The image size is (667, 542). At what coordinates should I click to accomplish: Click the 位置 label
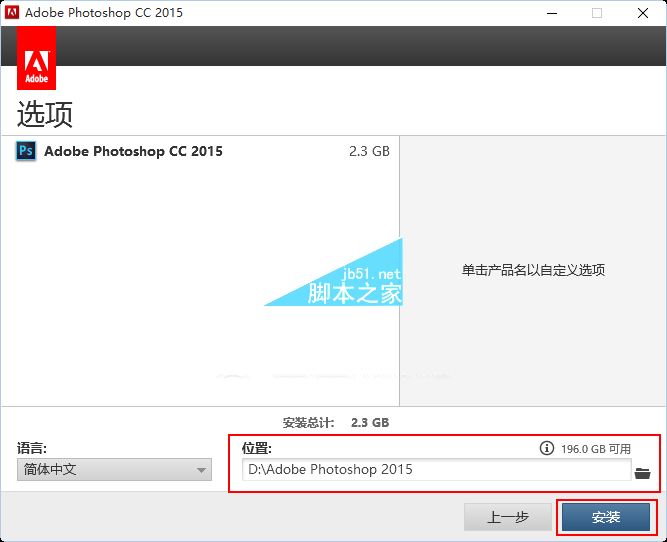[257, 448]
